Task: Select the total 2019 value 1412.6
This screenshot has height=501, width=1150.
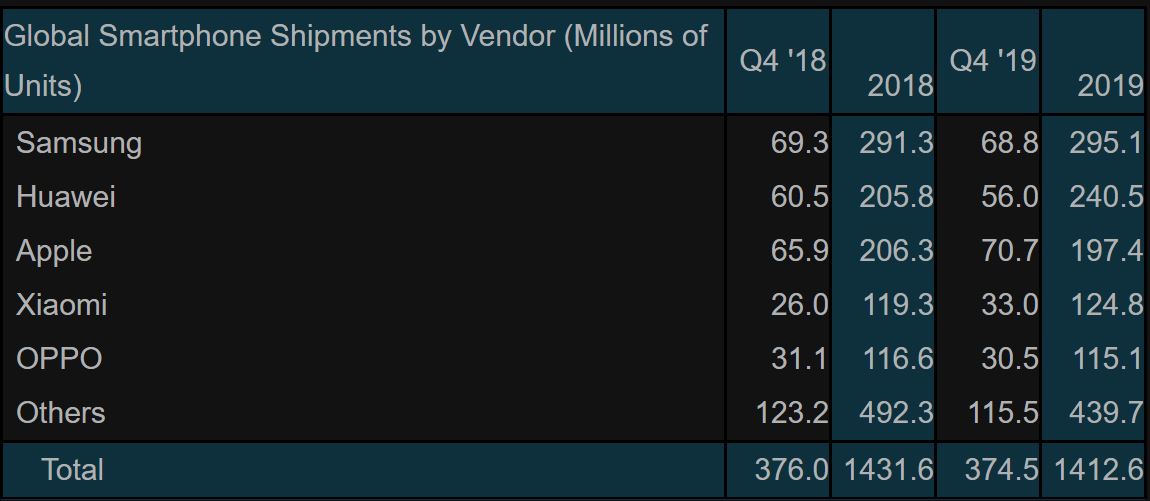Action: [x=1099, y=469]
